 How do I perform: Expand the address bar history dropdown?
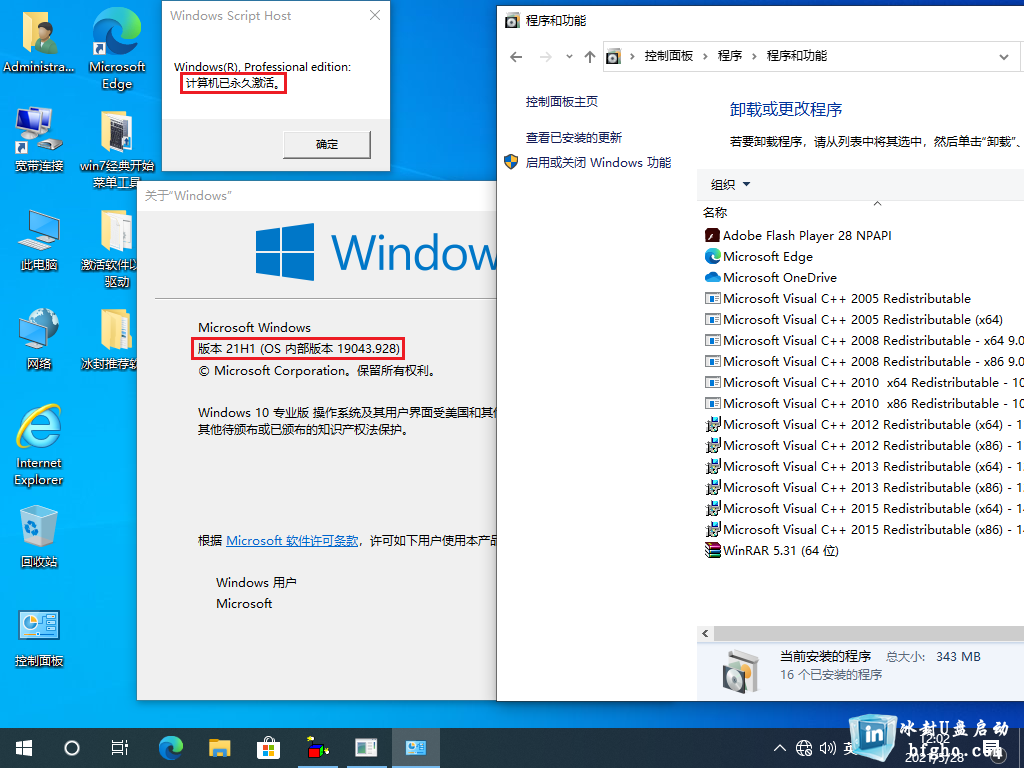[1004, 57]
